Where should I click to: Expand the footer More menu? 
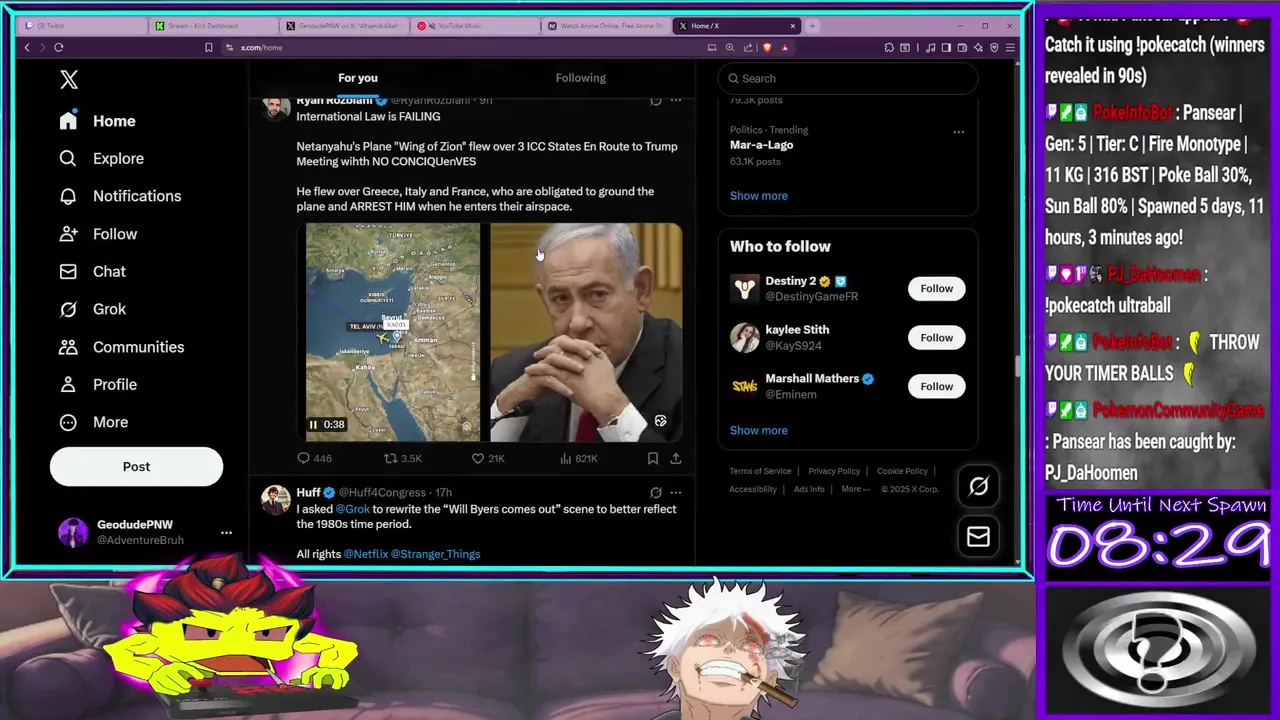point(854,489)
